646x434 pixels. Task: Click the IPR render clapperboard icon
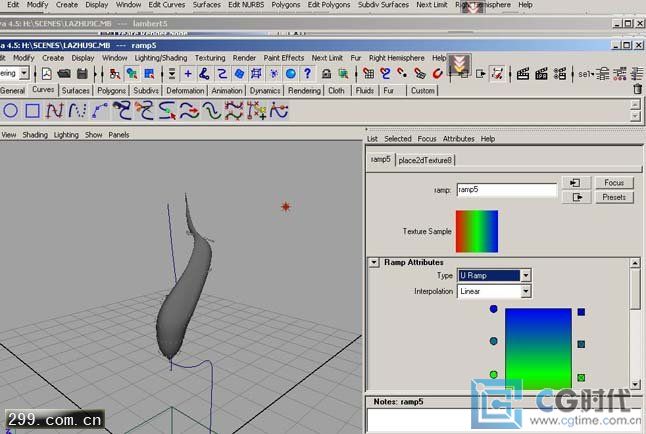541,74
